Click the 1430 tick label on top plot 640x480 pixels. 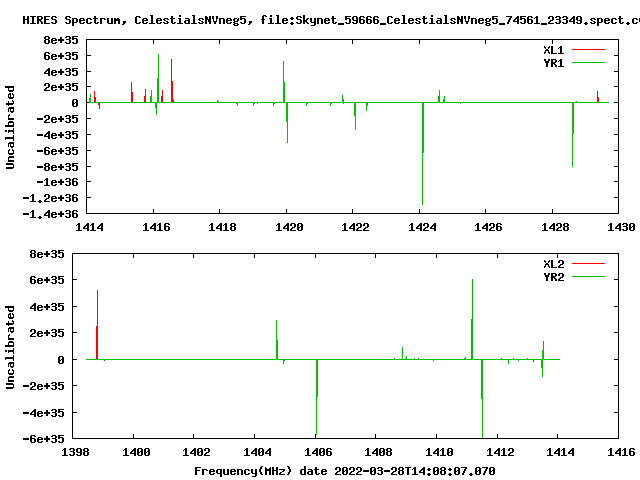tap(621, 227)
